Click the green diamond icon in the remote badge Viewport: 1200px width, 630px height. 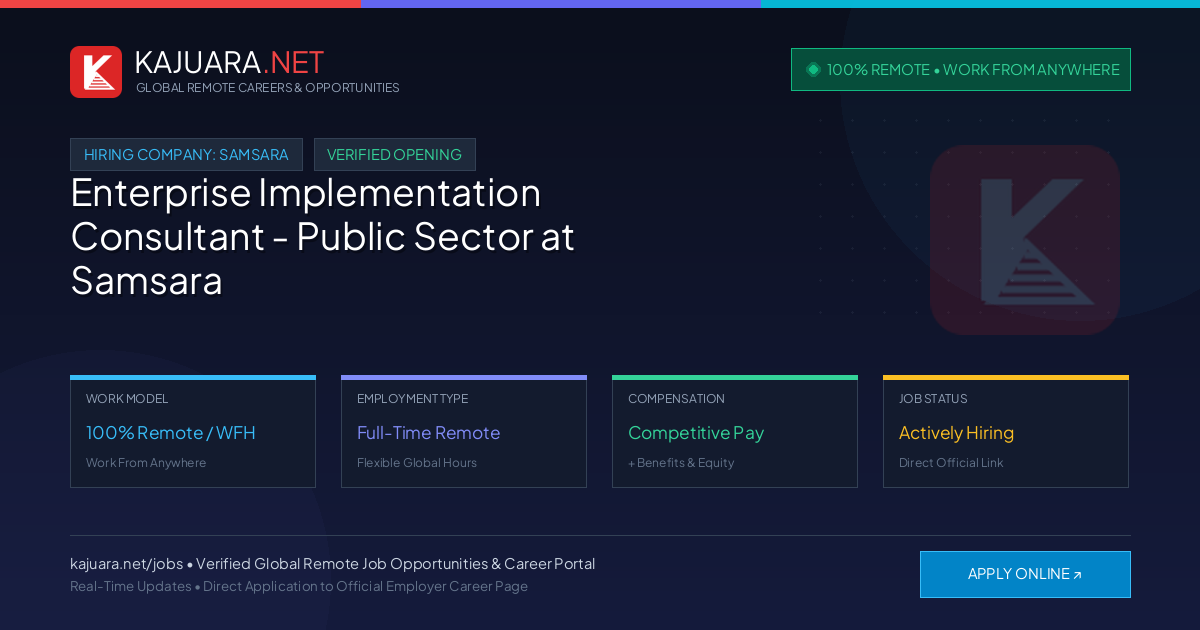(813, 69)
